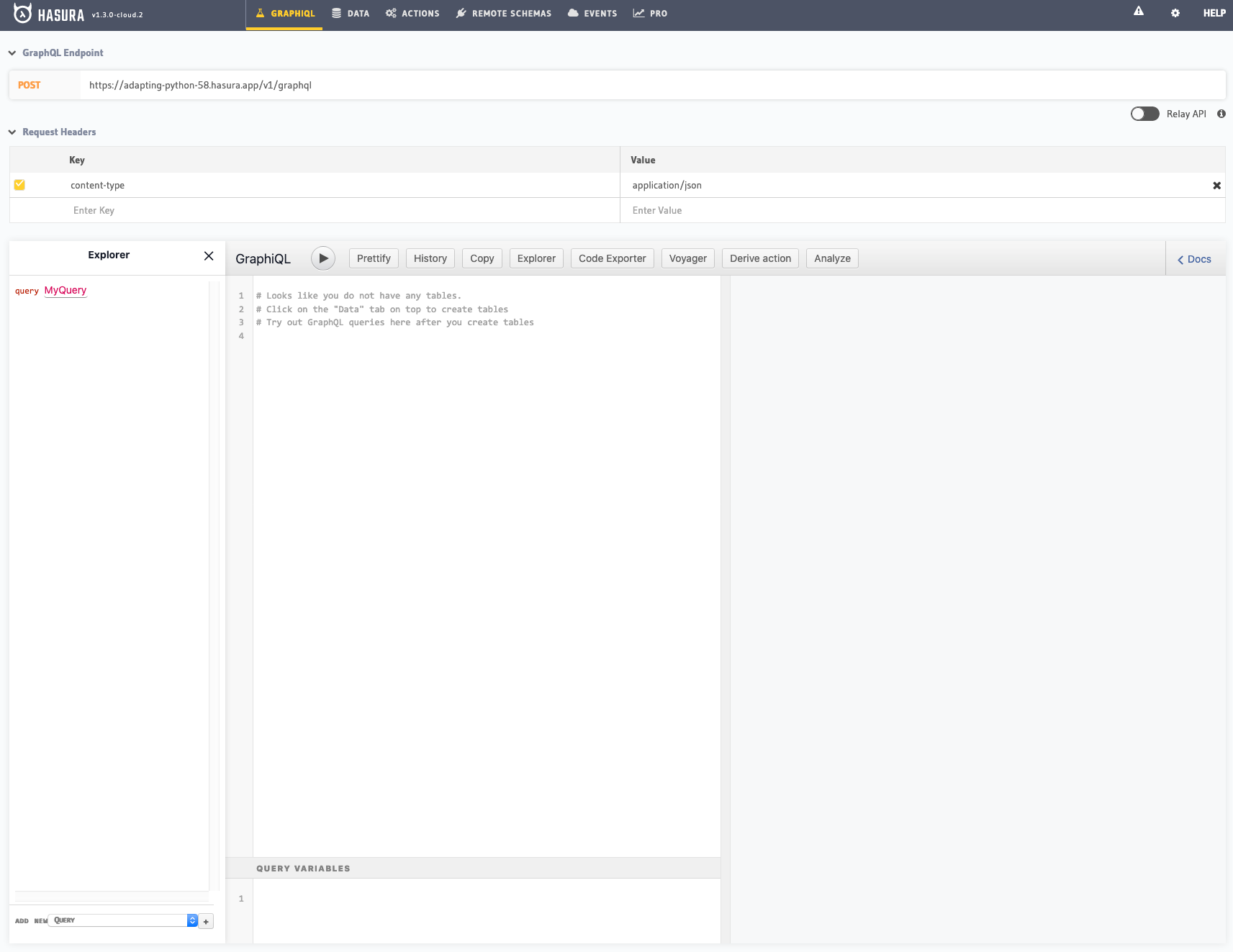This screenshot has width=1233, height=952.
Task: Click the Enter Value header input
Action: (923, 210)
